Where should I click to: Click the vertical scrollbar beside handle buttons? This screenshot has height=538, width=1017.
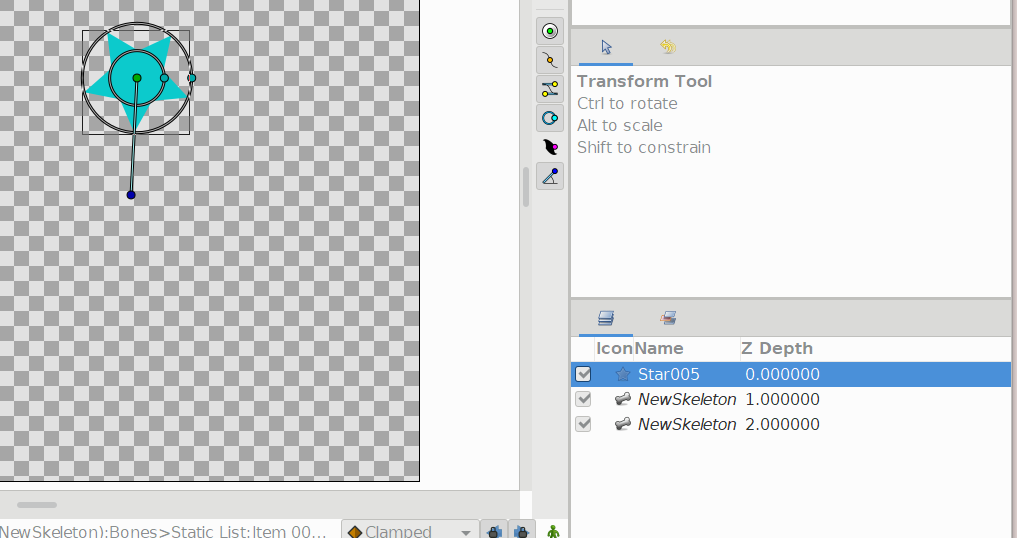point(526,187)
